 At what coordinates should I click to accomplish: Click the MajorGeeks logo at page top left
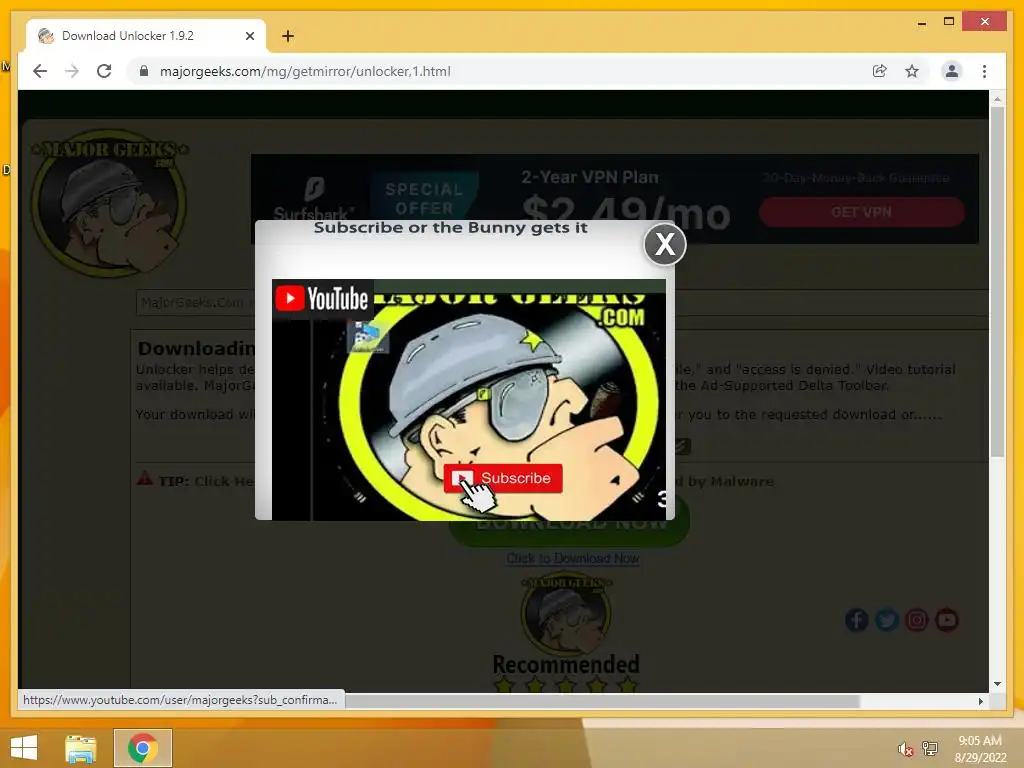109,202
